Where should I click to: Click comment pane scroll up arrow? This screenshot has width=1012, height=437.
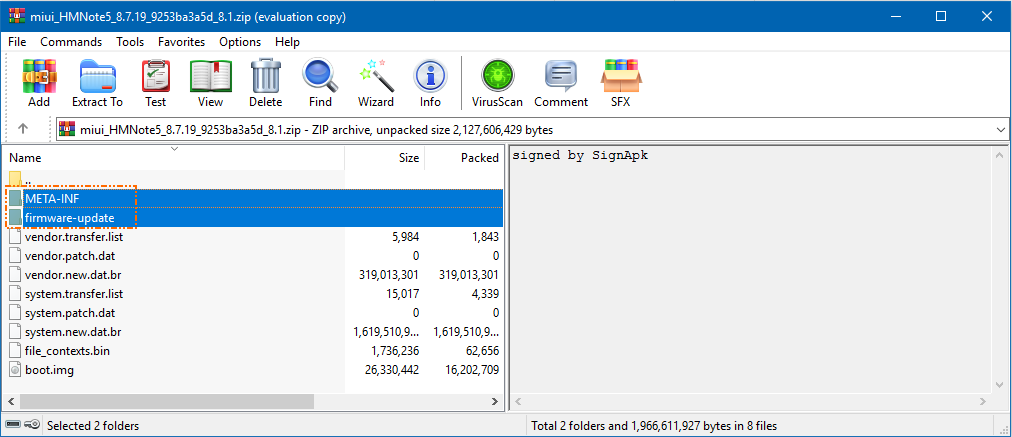pos(1000,156)
